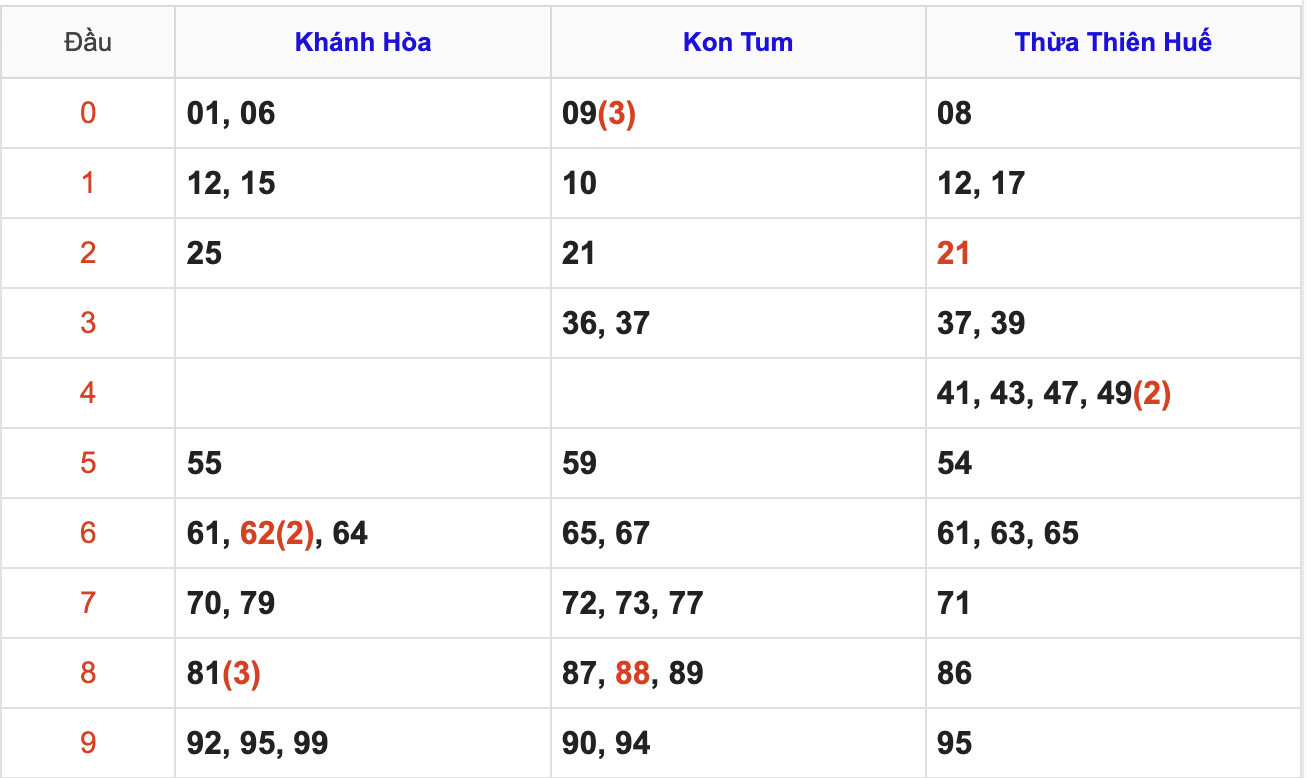Select the 09(3) entry in Kon Tum
Screen dimensions: 1307x778
[x=599, y=113]
